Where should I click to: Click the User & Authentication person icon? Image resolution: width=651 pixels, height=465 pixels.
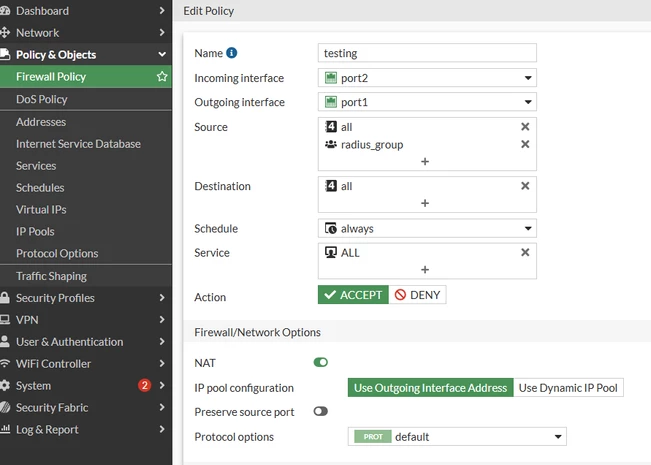pos(5,341)
